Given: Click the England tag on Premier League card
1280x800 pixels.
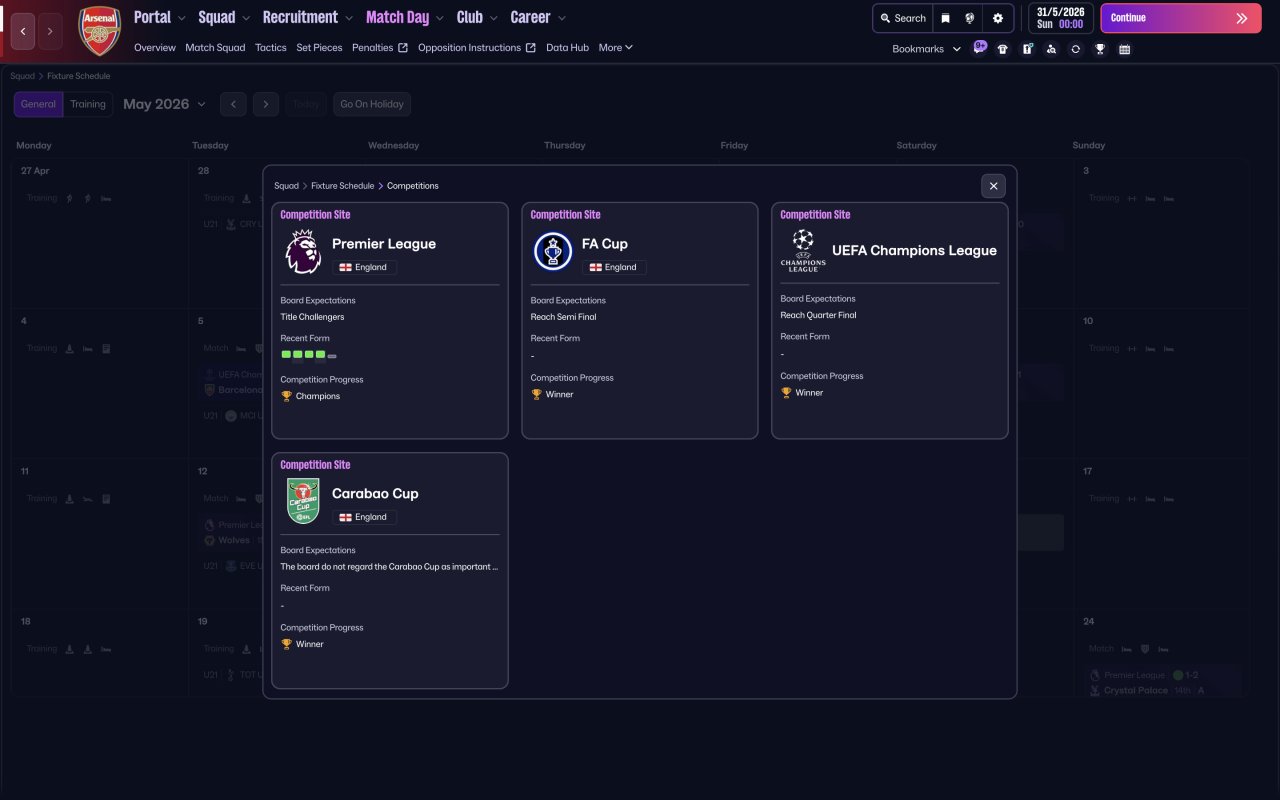Looking at the screenshot, I should point(364,267).
